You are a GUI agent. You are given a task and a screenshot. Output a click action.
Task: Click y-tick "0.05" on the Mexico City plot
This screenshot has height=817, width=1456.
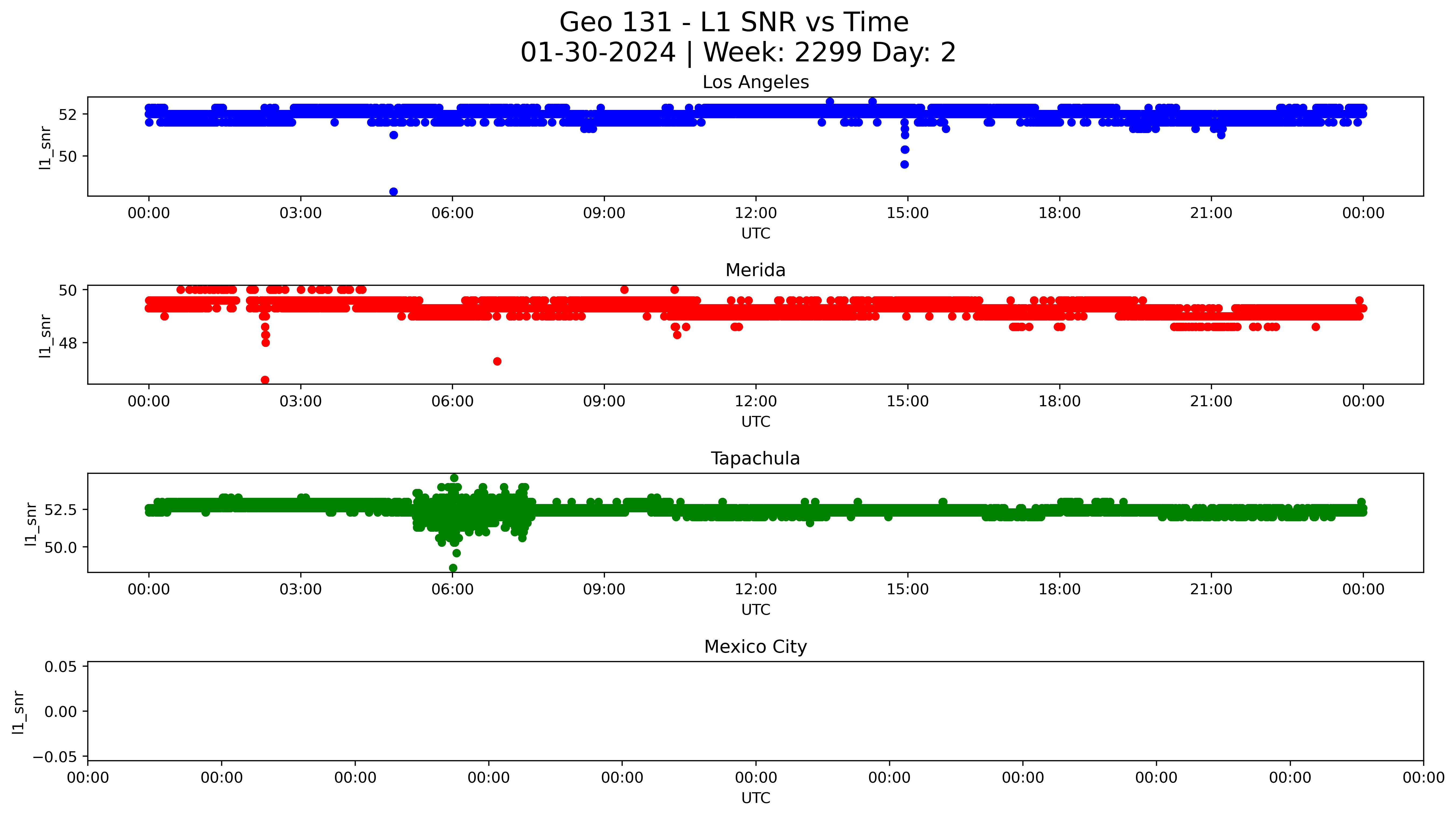pyautogui.click(x=61, y=667)
